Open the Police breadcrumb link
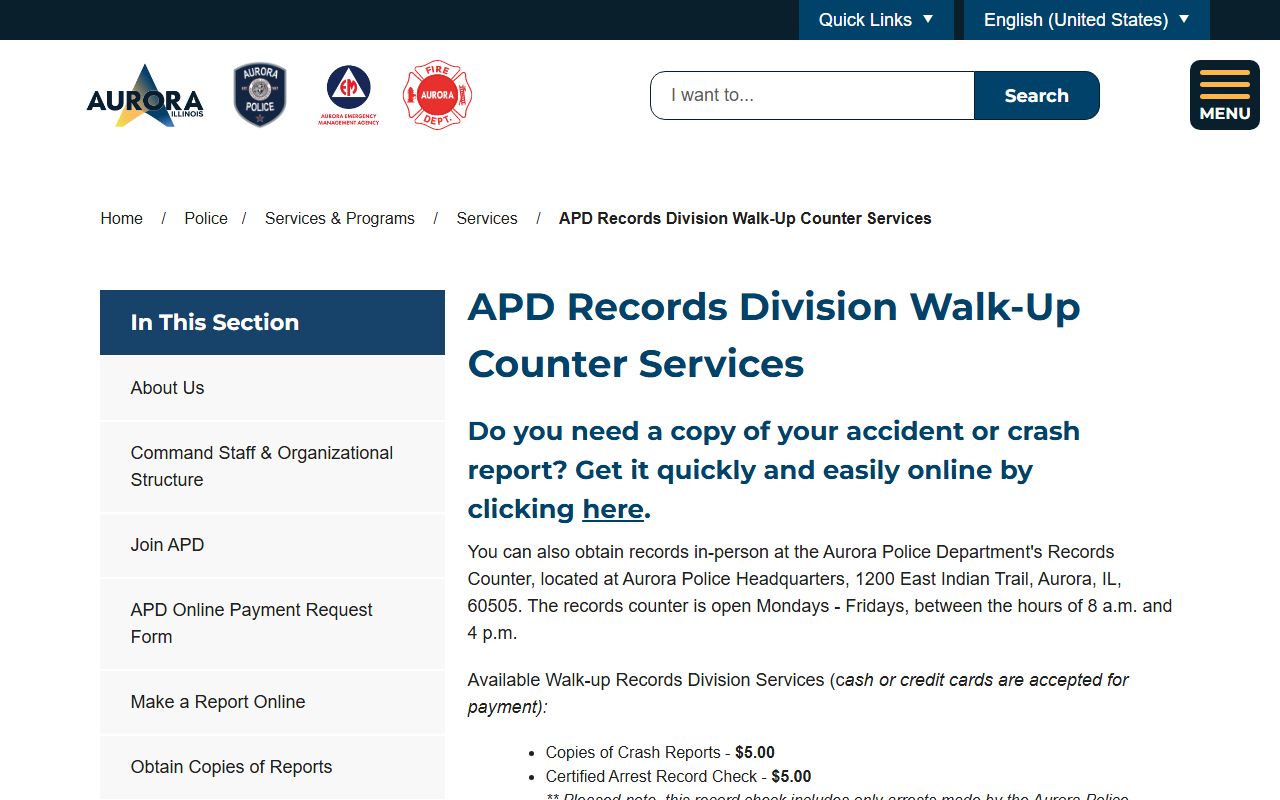The height and width of the screenshot is (800, 1280). click(x=206, y=218)
